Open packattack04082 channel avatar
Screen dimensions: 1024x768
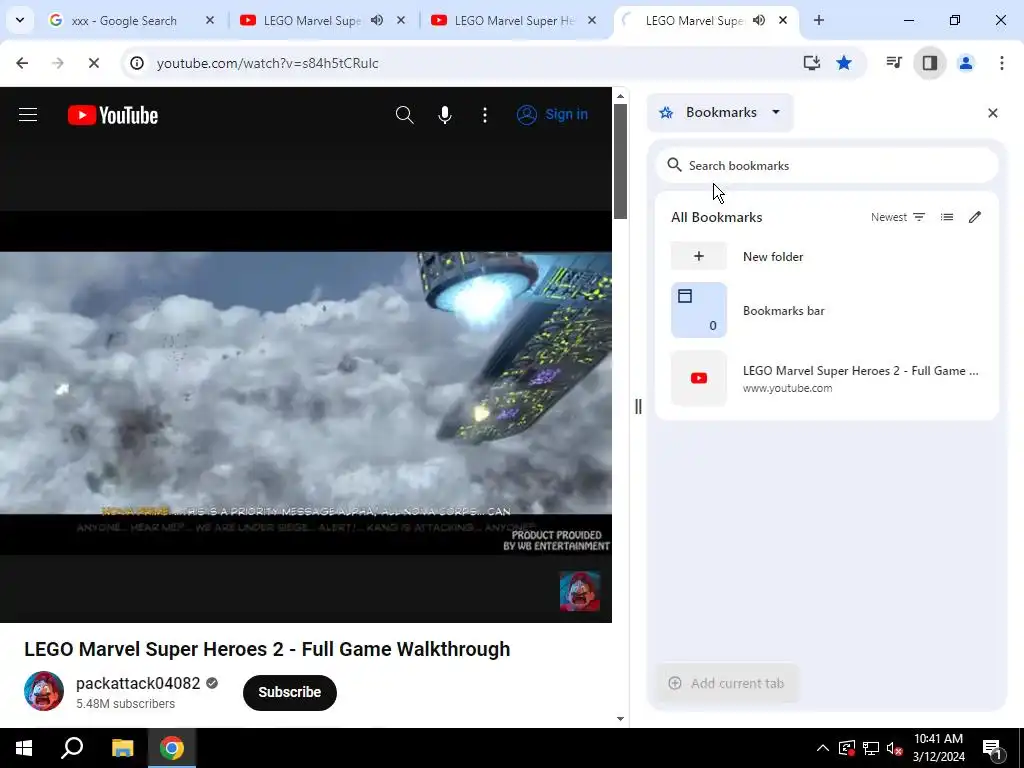[44, 691]
